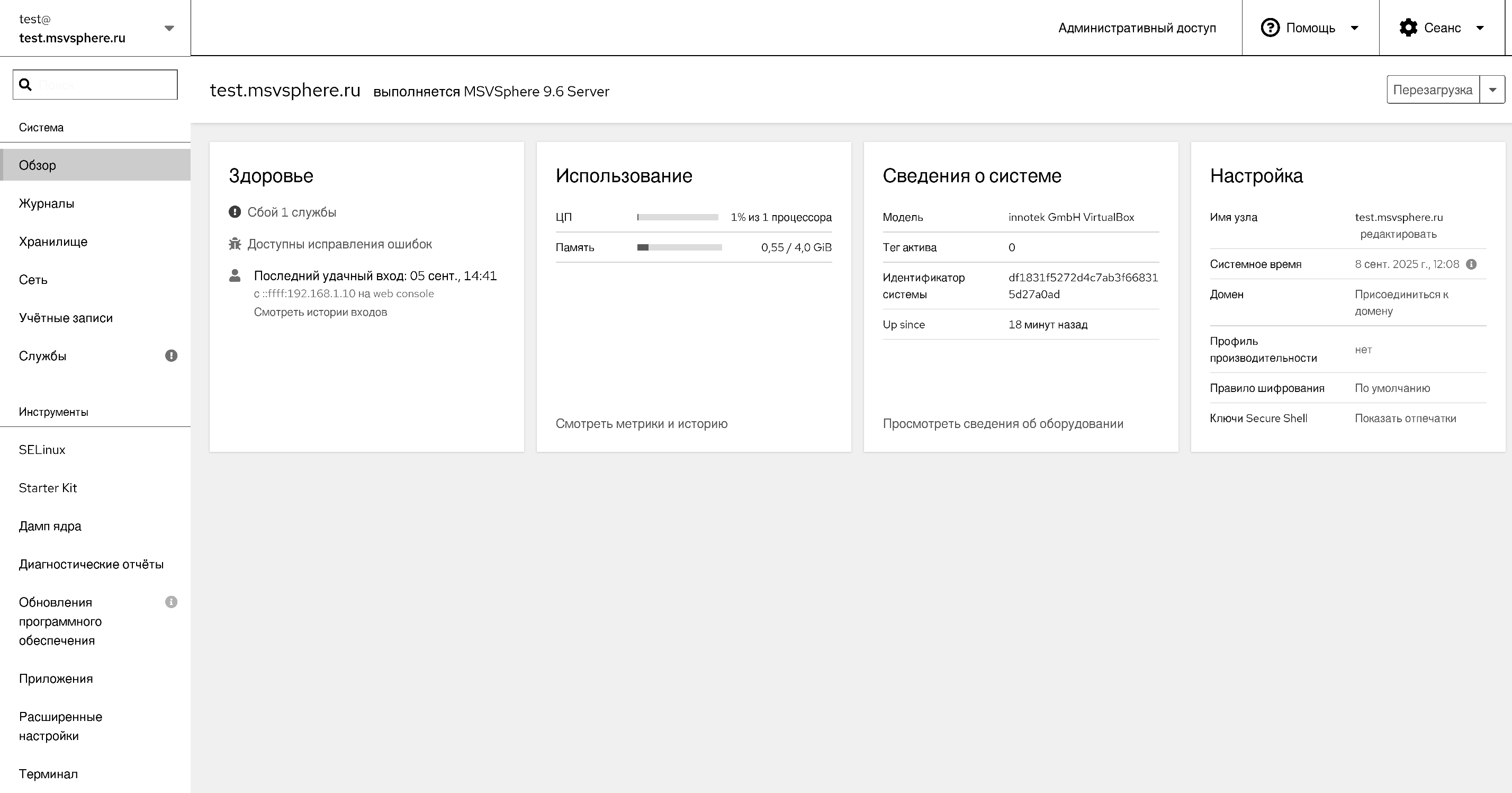Expand the Помощь menu arrow
This screenshot has height=793, width=1512.
coord(1355,28)
